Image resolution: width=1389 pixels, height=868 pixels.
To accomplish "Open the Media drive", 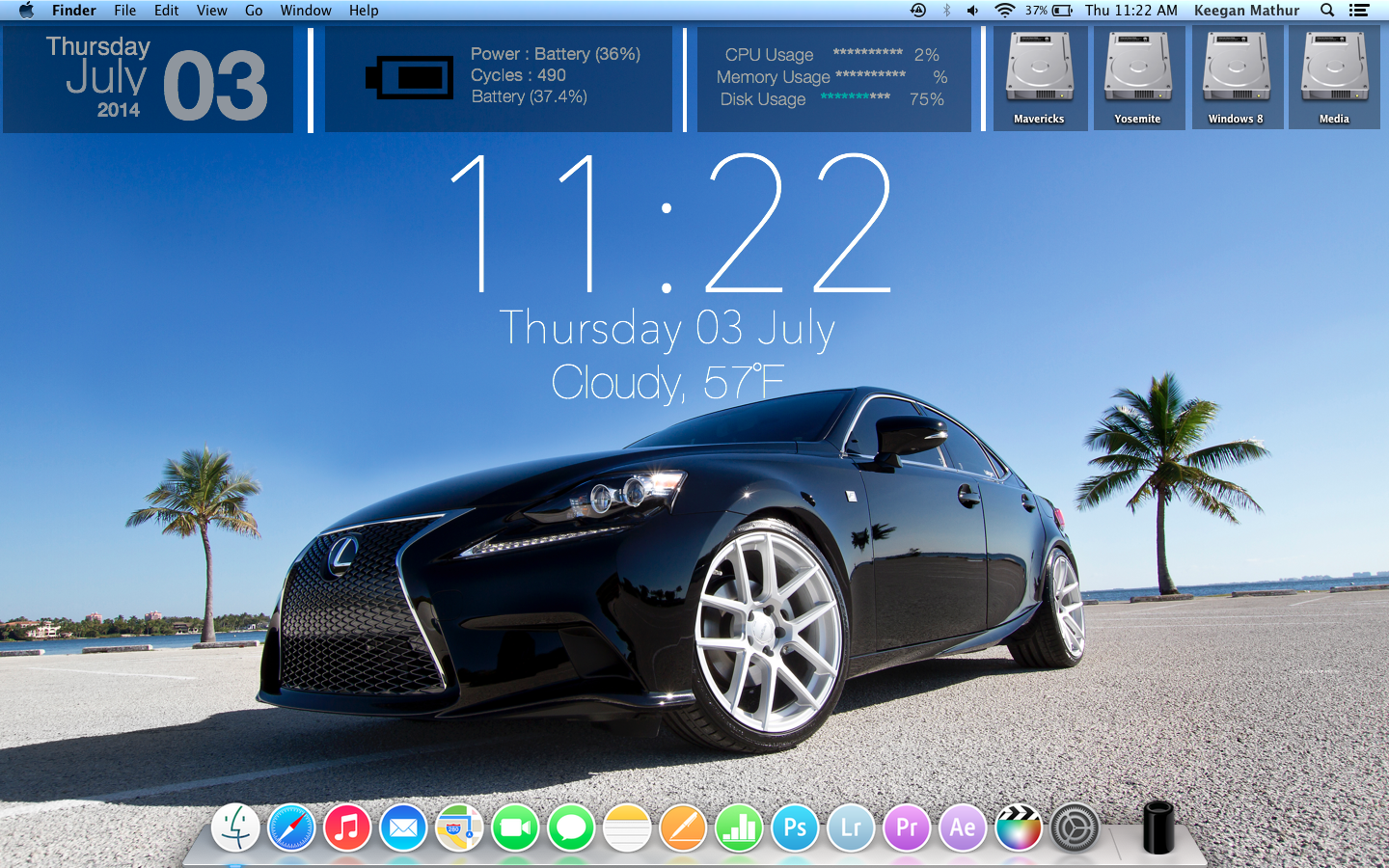I will pyautogui.click(x=1335, y=78).
